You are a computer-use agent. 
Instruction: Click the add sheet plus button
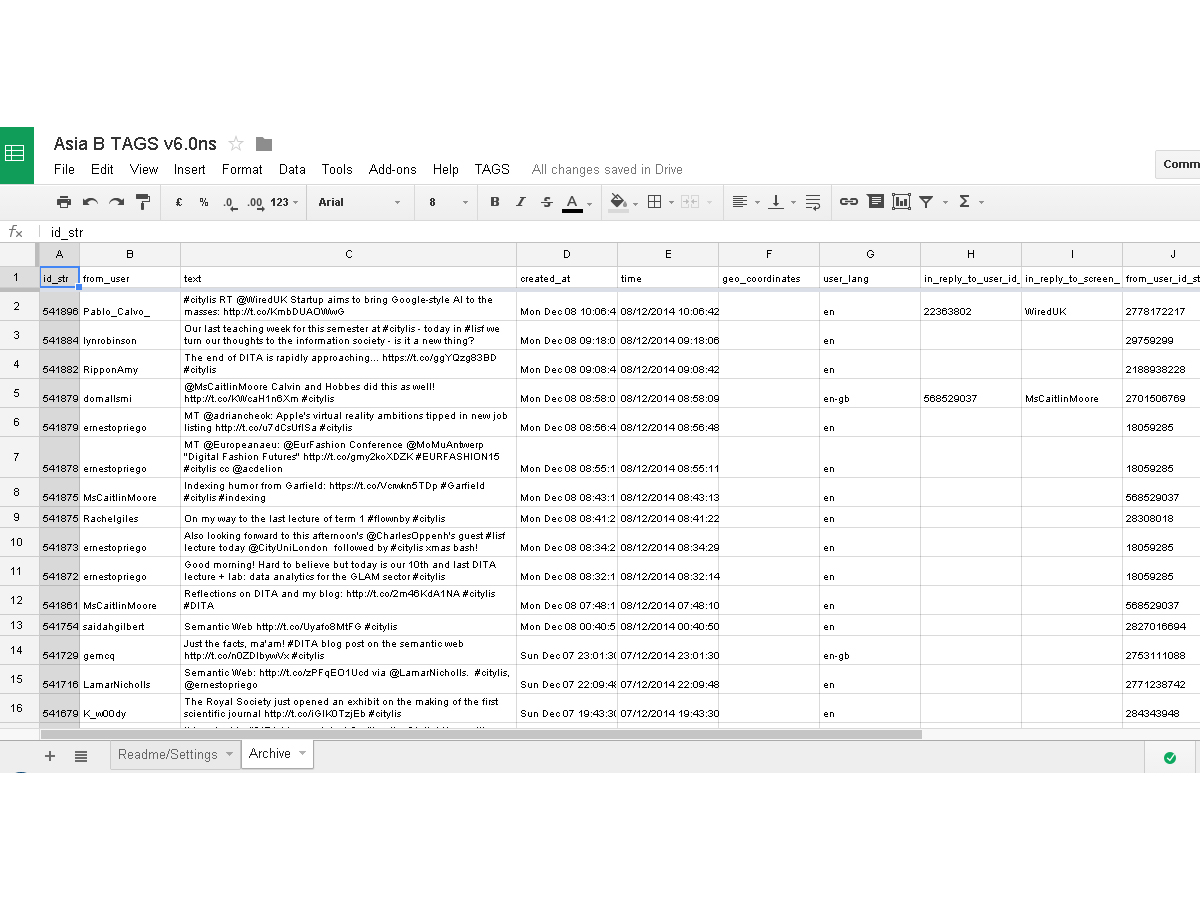click(50, 756)
